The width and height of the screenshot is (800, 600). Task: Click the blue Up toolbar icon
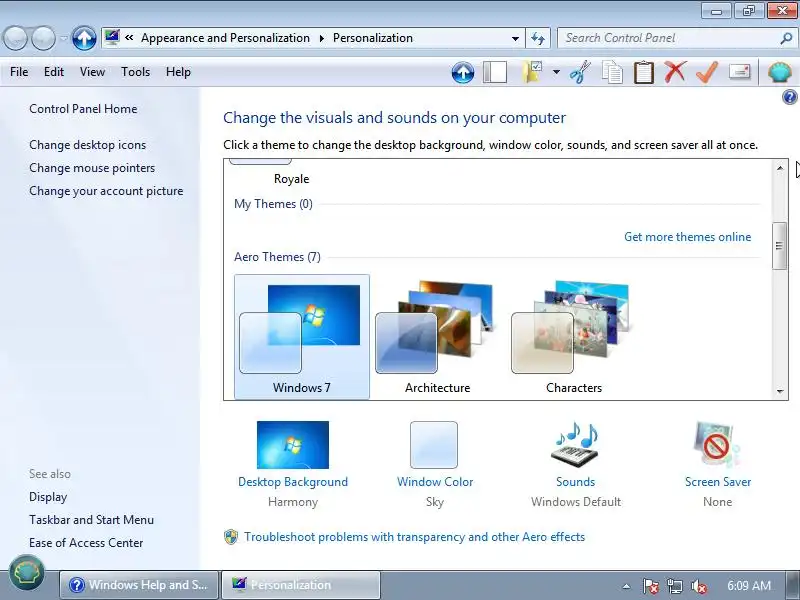coord(463,72)
